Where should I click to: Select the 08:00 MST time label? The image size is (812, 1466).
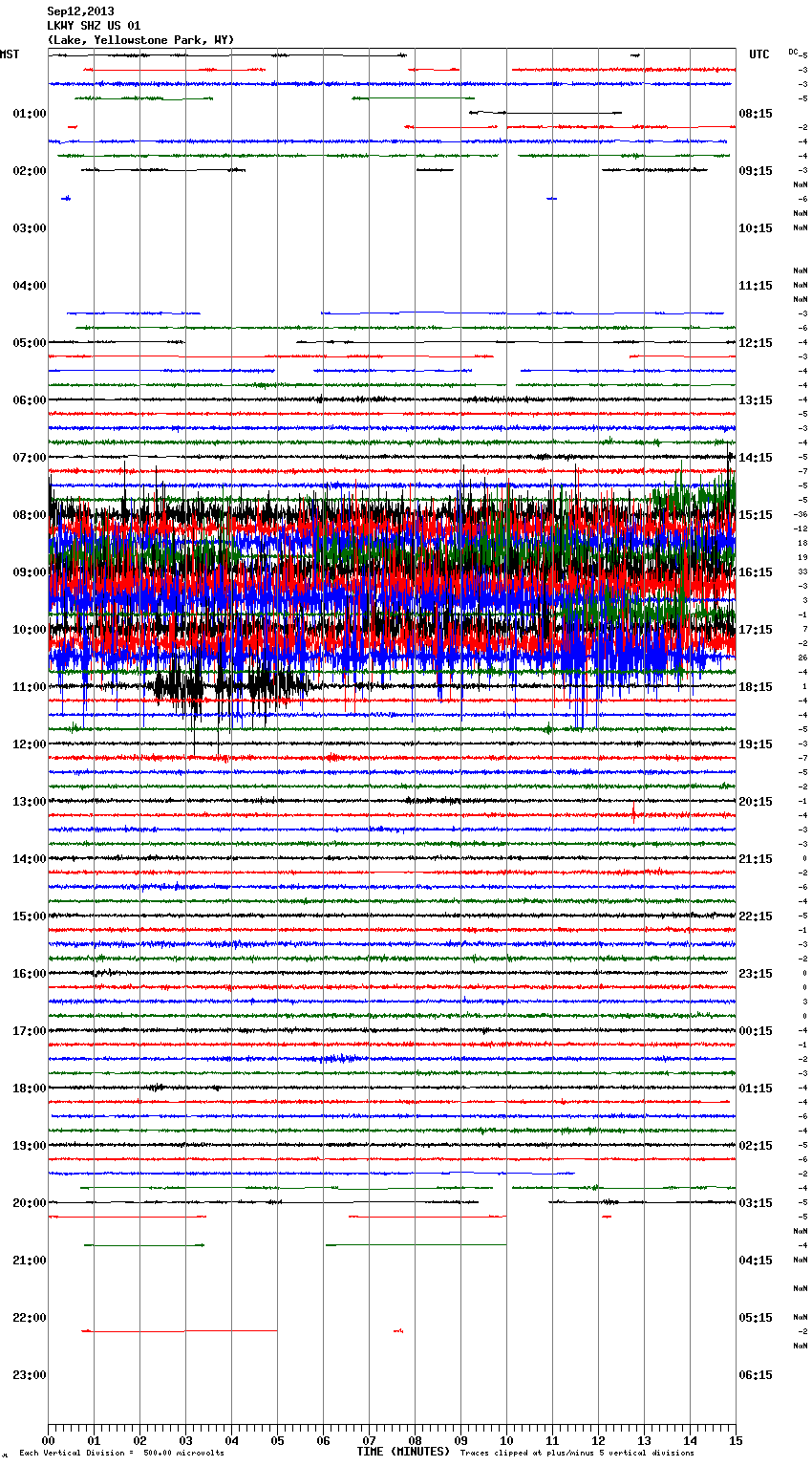(30, 515)
